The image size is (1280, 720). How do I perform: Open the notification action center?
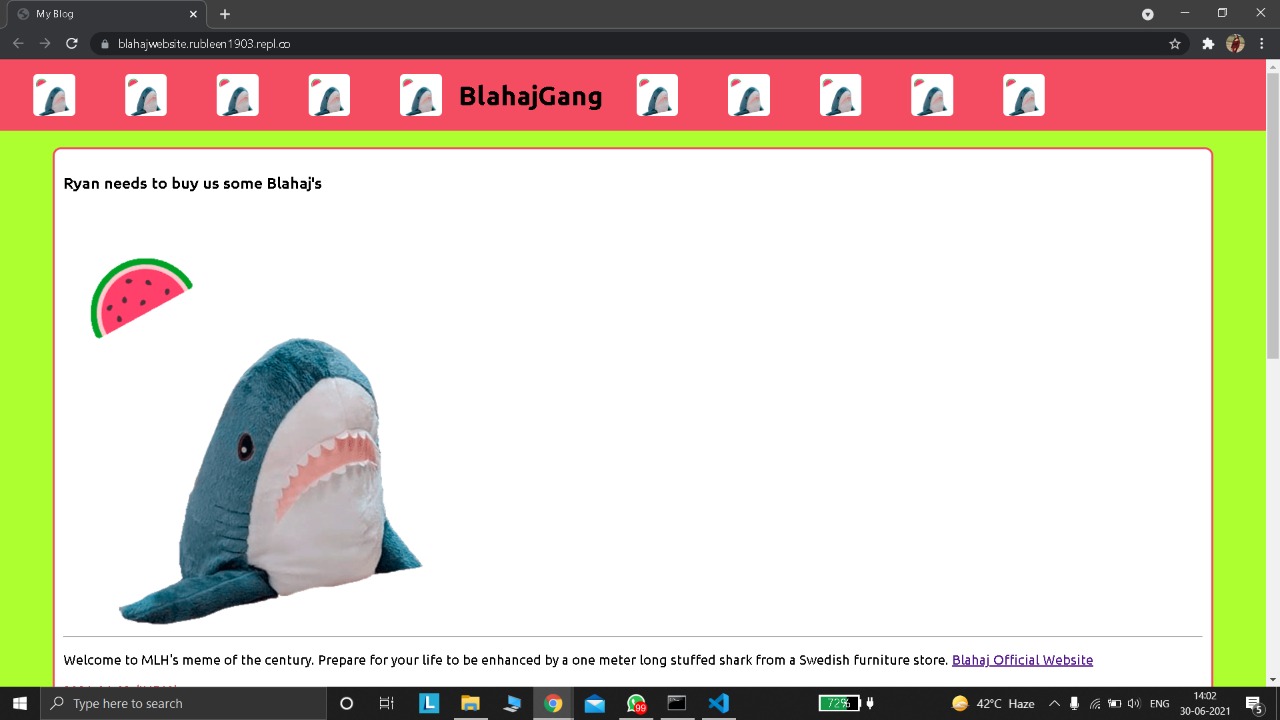tap(1254, 703)
